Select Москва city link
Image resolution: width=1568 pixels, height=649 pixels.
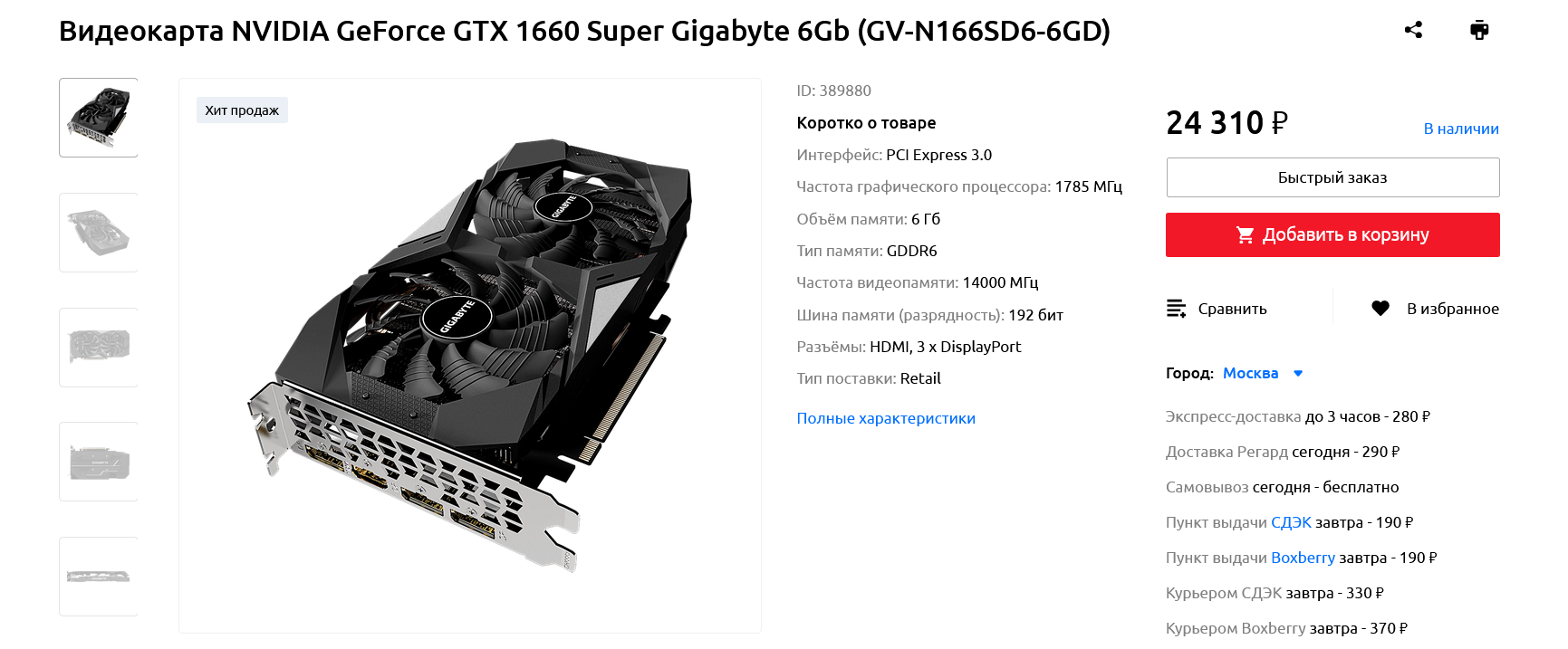click(1250, 373)
